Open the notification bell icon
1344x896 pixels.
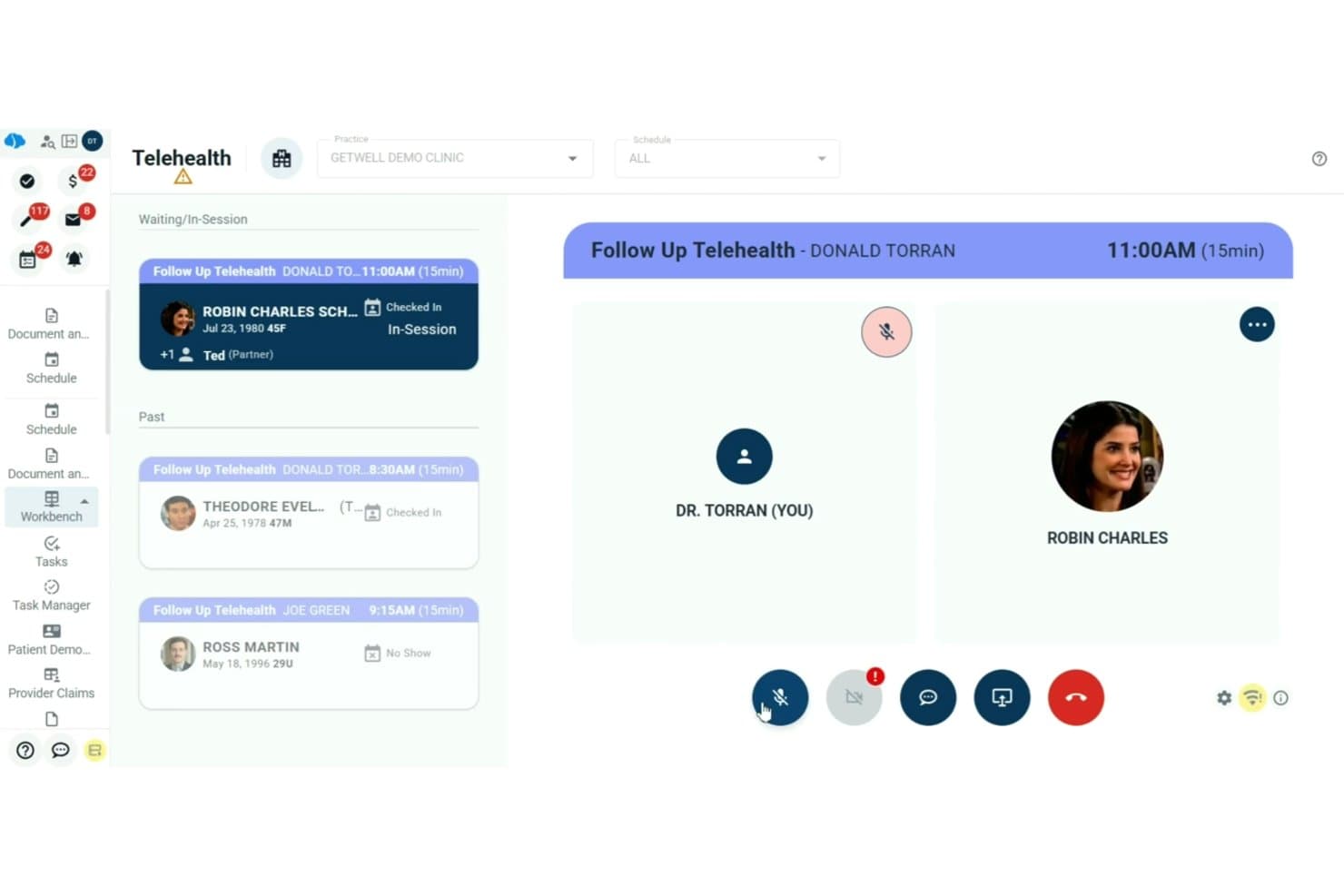click(x=74, y=259)
